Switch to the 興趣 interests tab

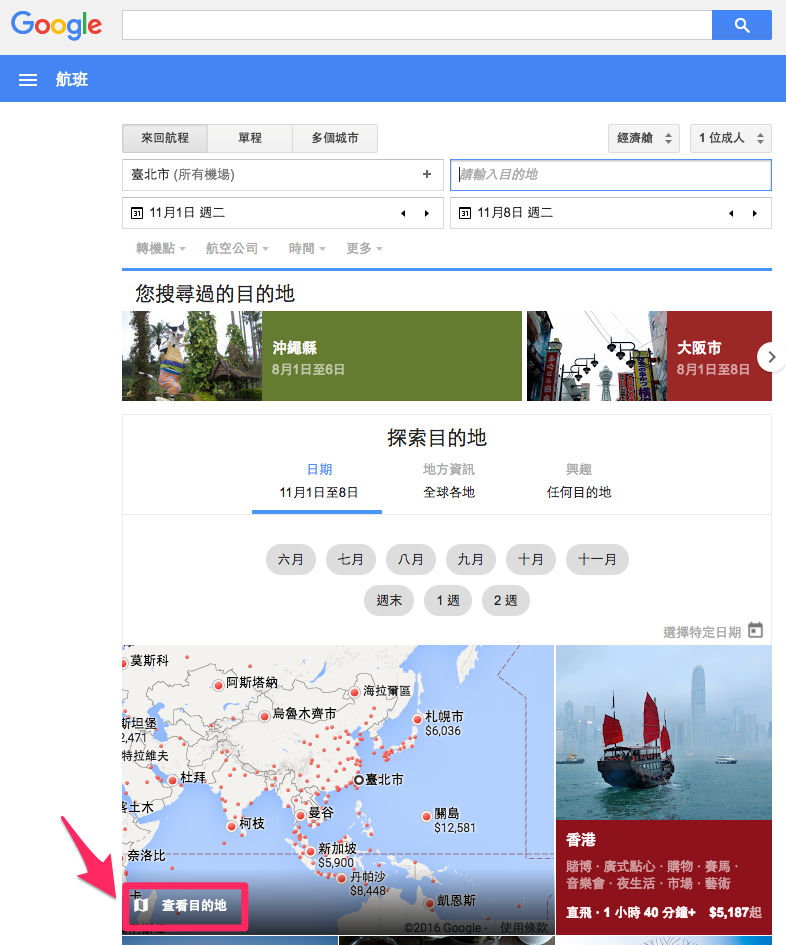point(579,480)
